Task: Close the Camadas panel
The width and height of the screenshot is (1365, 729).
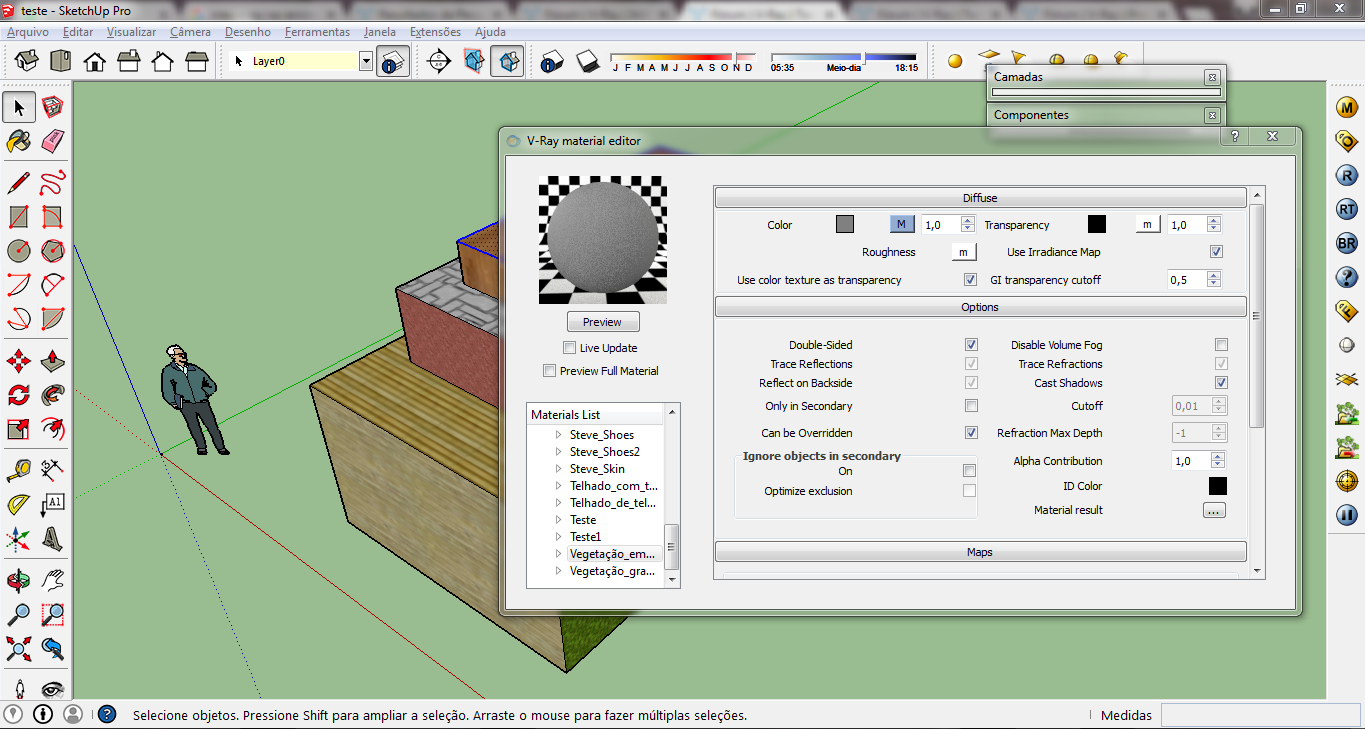Action: pos(1212,77)
